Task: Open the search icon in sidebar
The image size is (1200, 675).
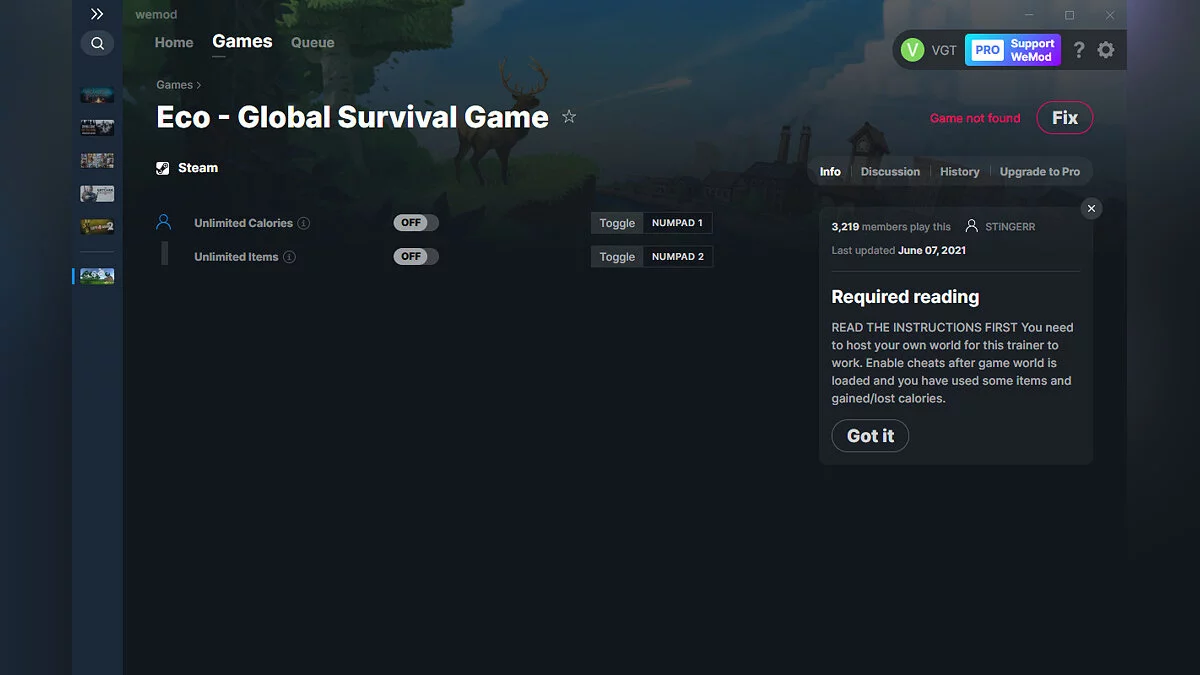Action: (x=97, y=43)
